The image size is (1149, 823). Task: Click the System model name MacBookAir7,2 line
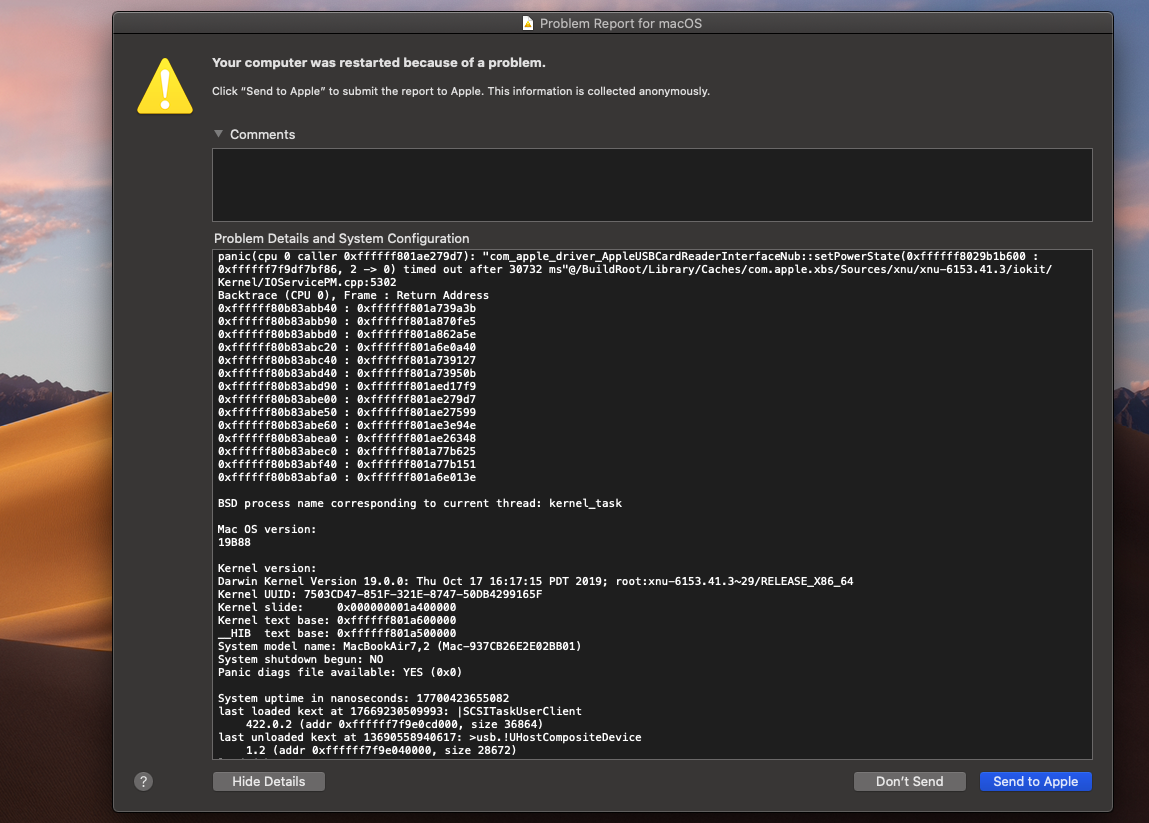point(399,646)
